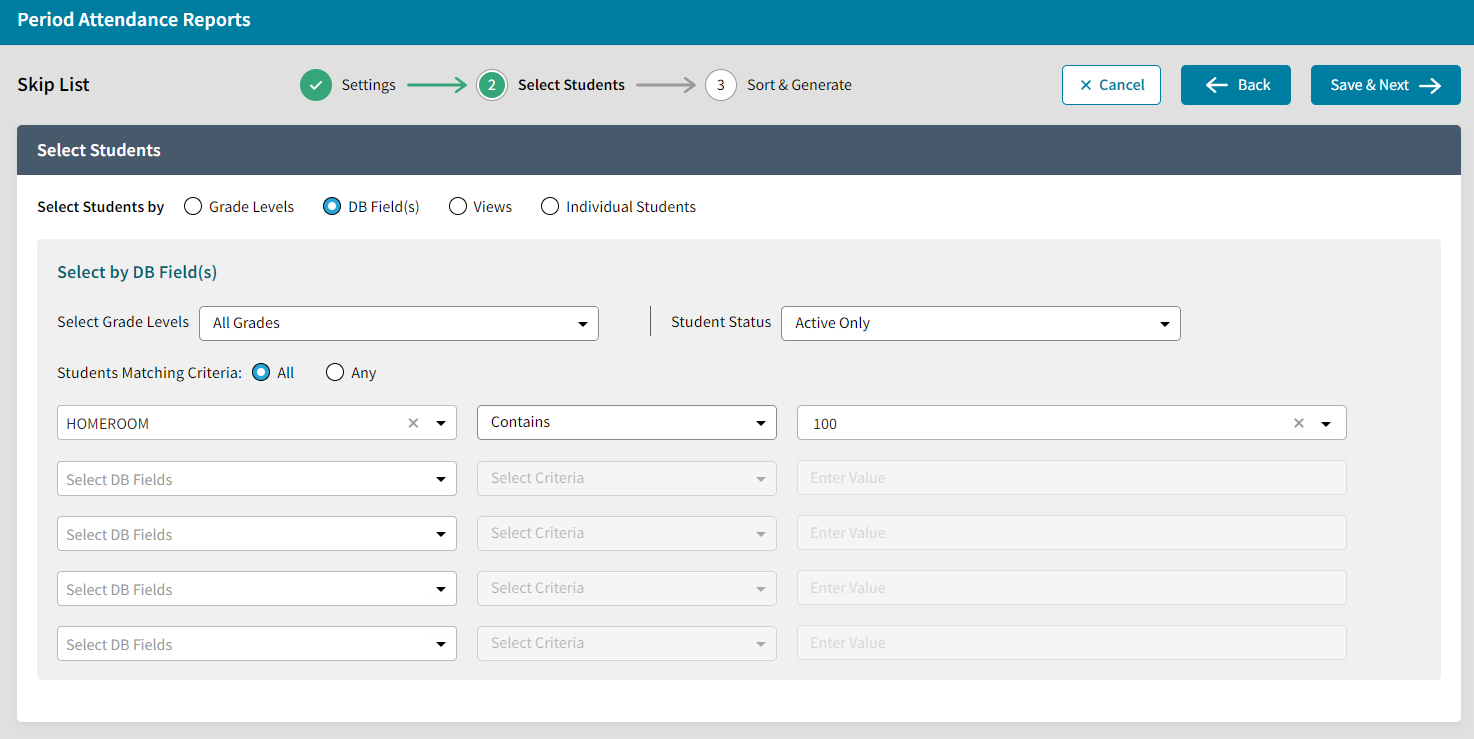Set matching criteria to All
Screen dimensions: 1474x739
click(262, 372)
